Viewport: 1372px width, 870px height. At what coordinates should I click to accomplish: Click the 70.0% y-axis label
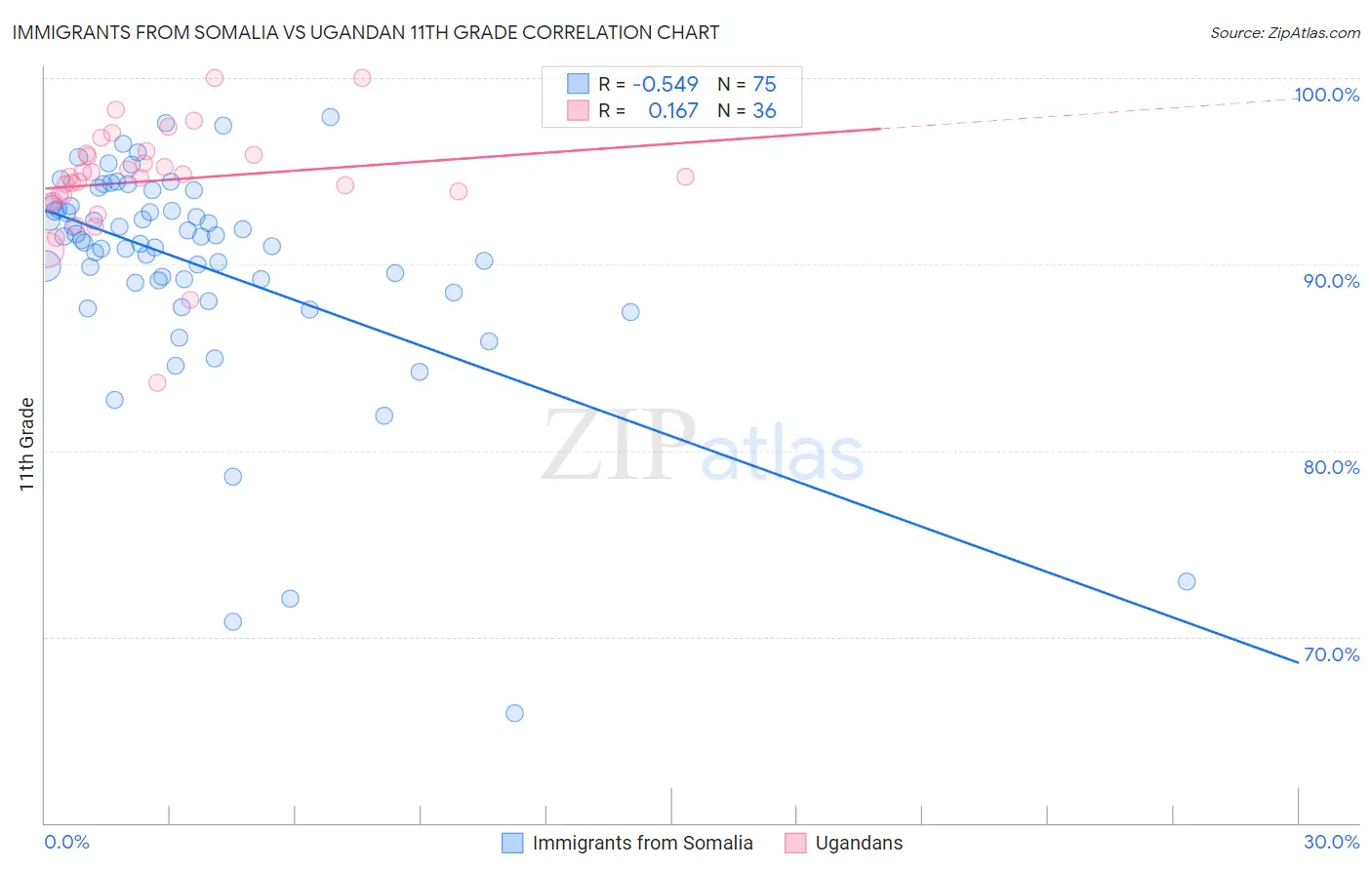1332,654
